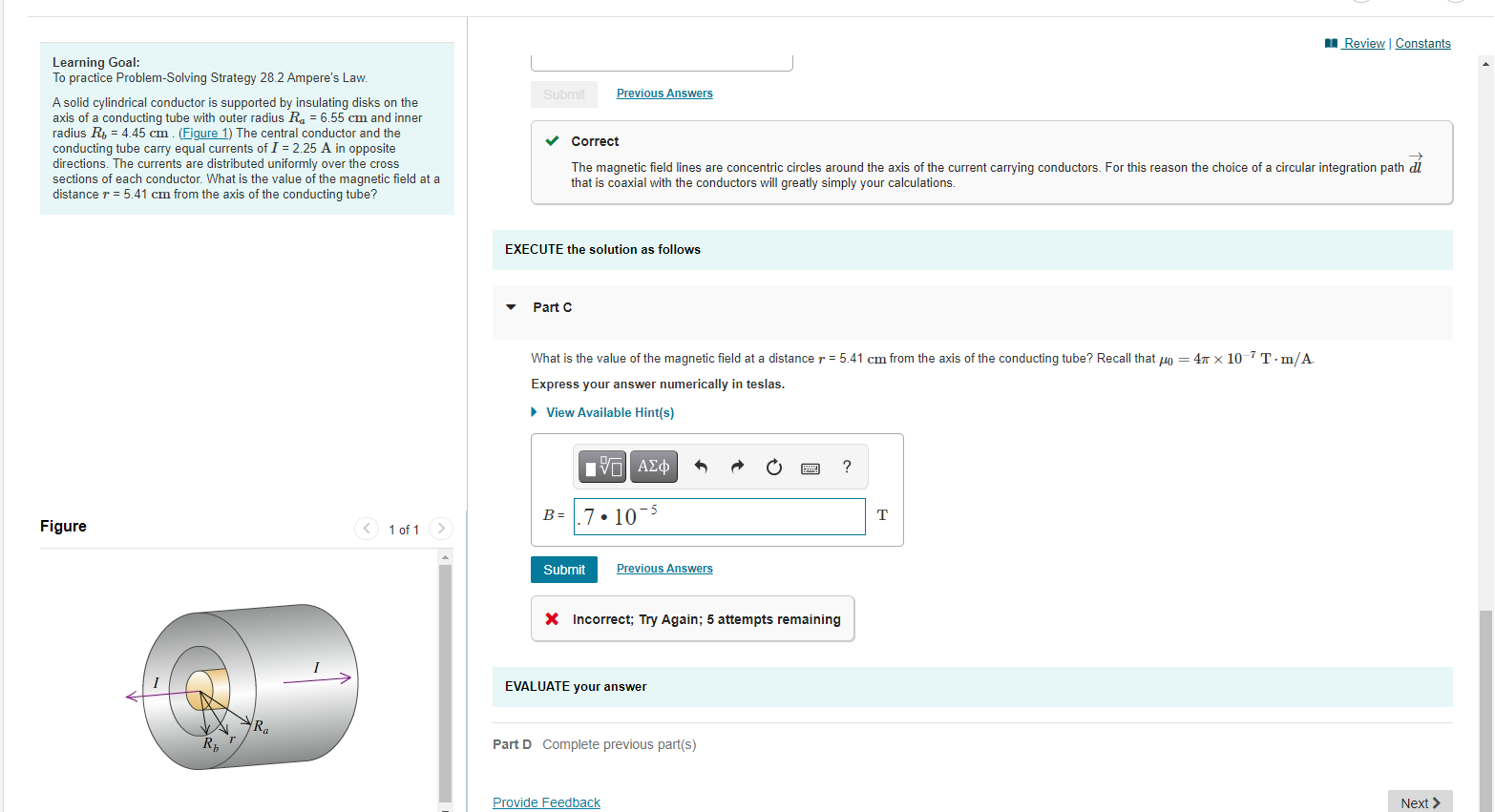Image resolution: width=1495 pixels, height=812 pixels.
Task: Open the Figure 1 link in the problem statement
Action: [x=205, y=133]
